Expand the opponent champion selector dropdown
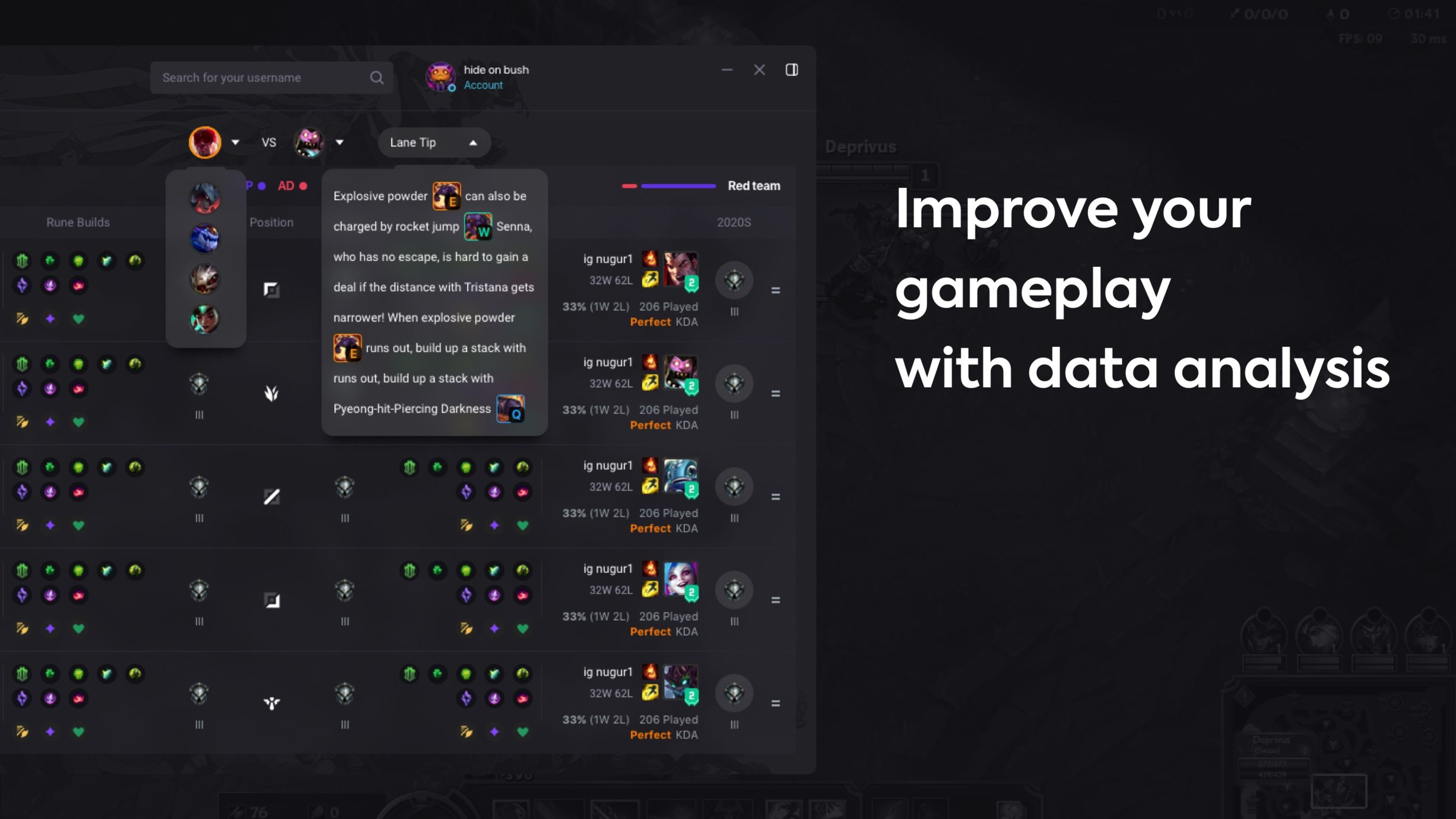 point(339,142)
